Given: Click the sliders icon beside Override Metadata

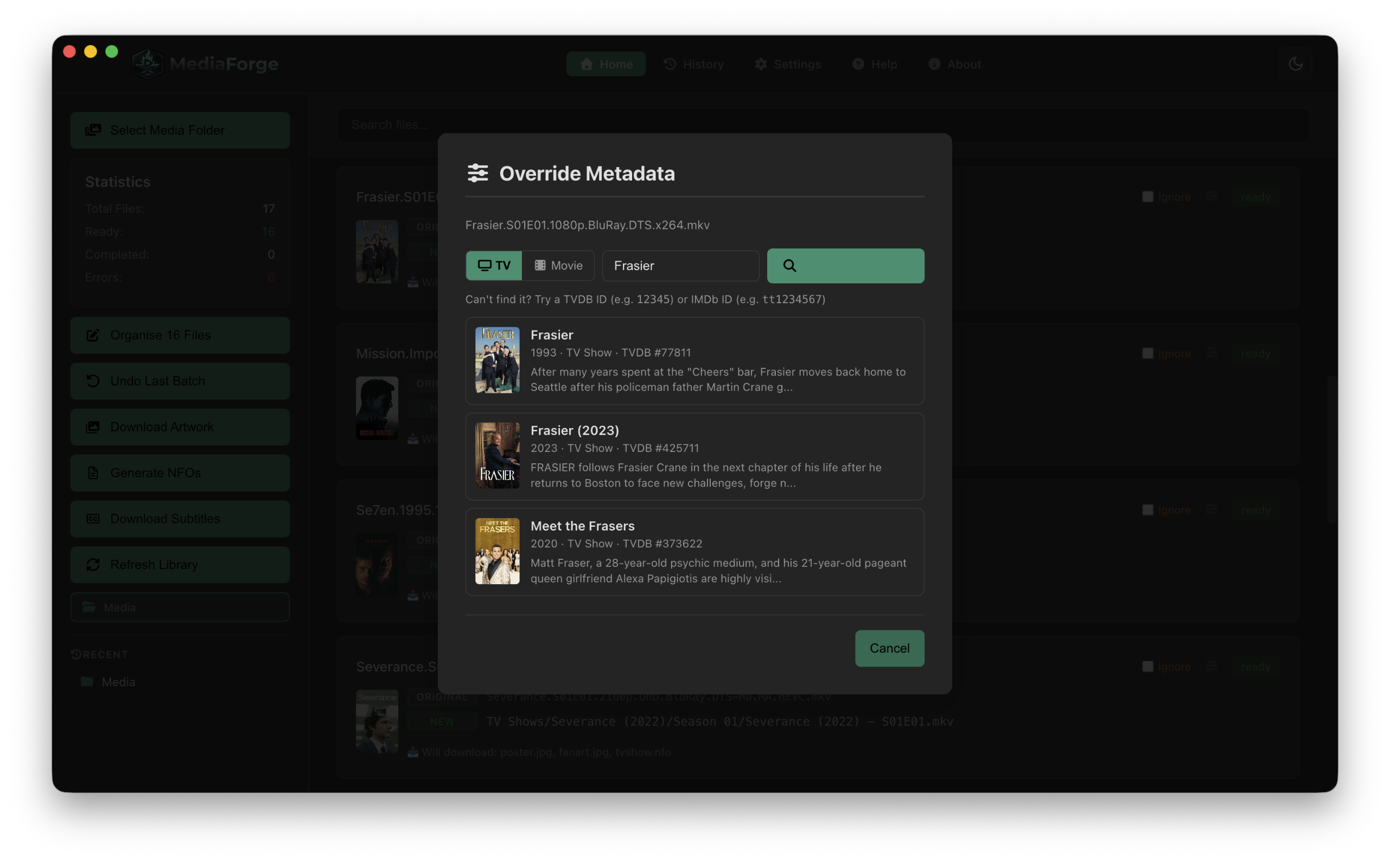Looking at the screenshot, I should pyautogui.click(x=477, y=173).
